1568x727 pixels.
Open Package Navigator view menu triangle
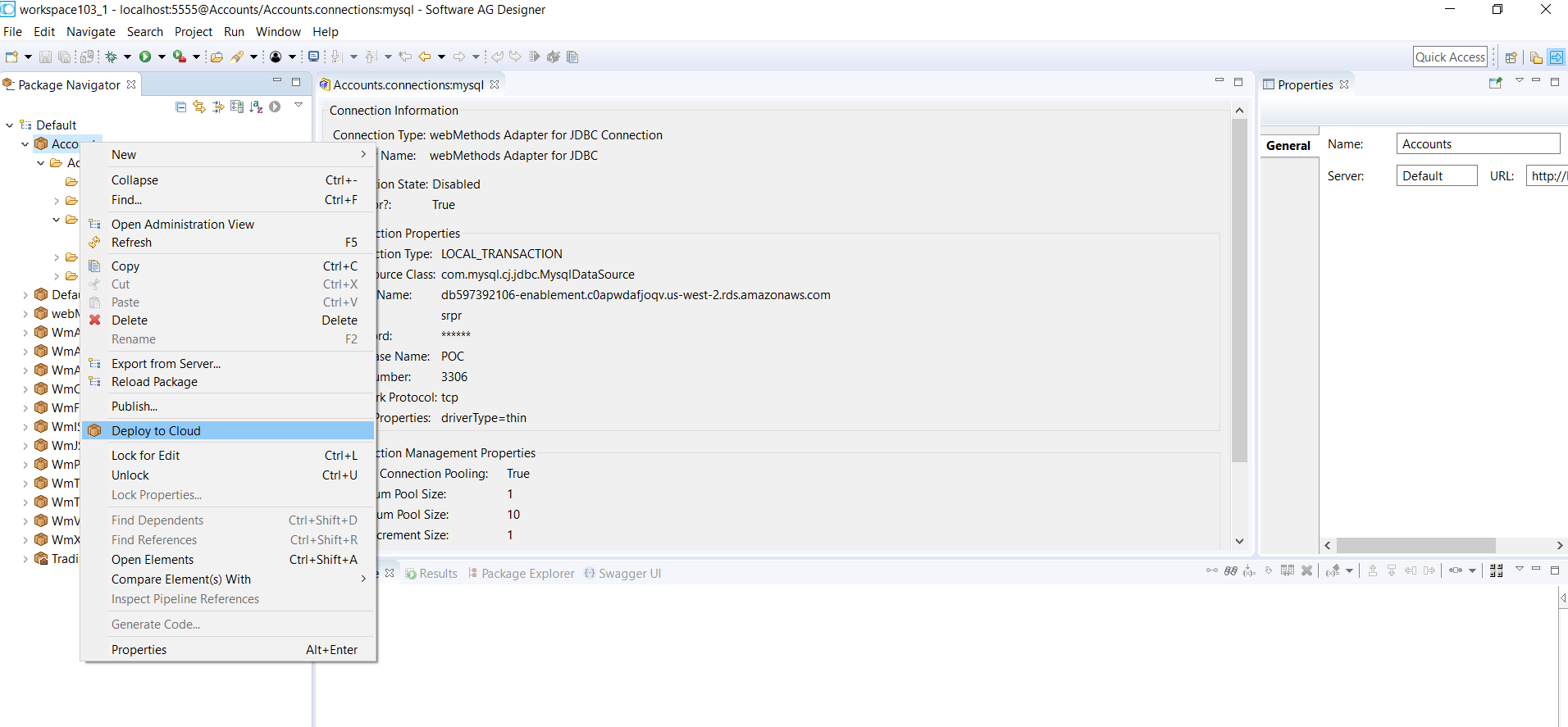tap(299, 105)
